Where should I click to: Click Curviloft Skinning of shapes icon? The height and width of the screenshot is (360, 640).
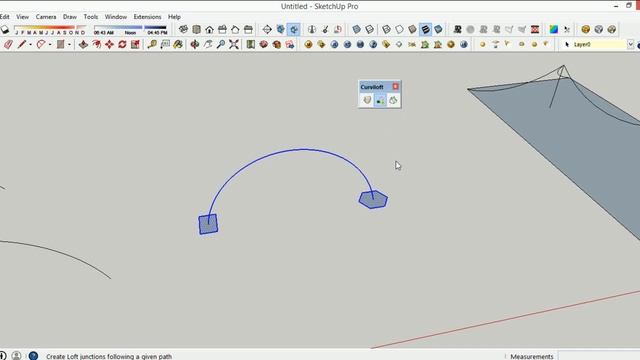pos(393,100)
